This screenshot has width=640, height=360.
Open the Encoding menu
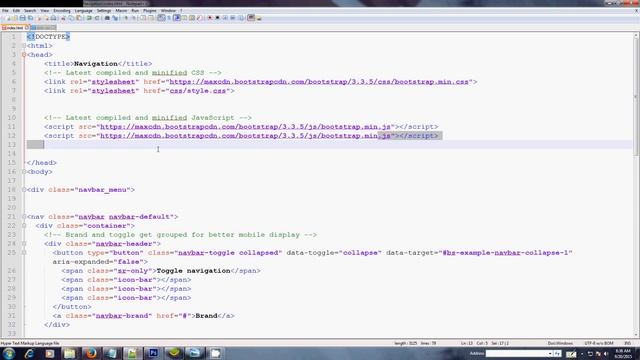tap(62, 11)
